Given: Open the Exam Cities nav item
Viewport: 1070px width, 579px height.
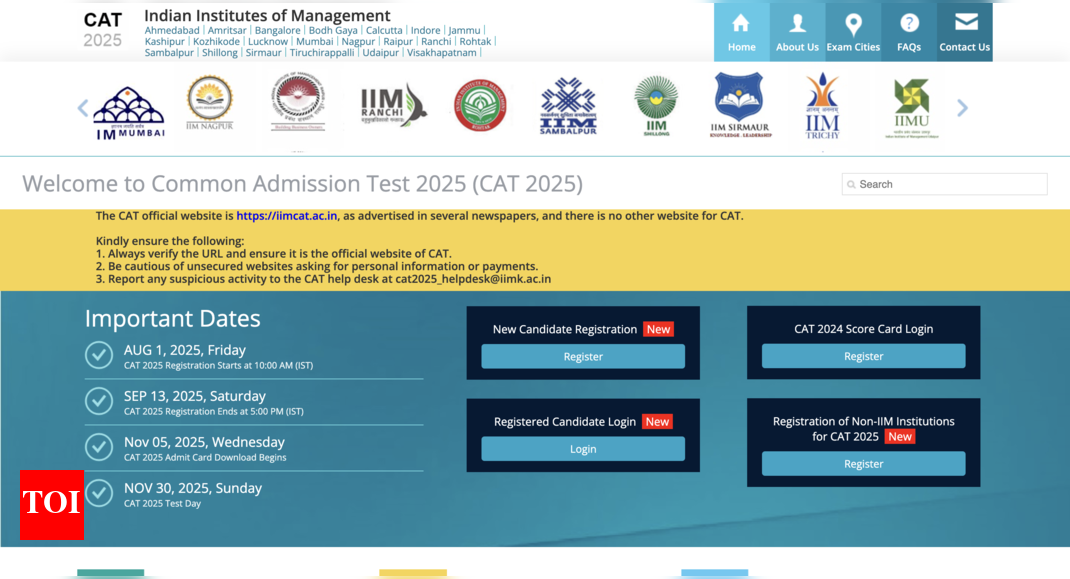Looking at the screenshot, I should coord(853,32).
